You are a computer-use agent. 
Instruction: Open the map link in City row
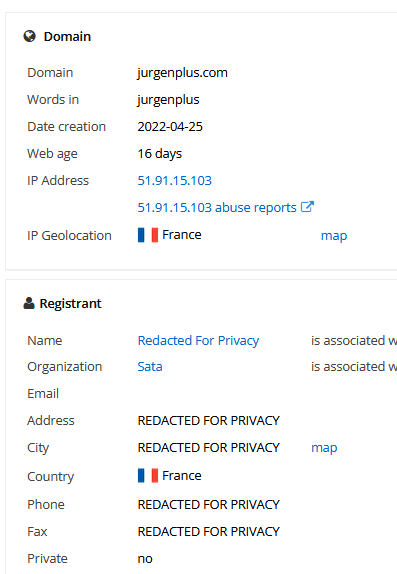pos(324,448)
